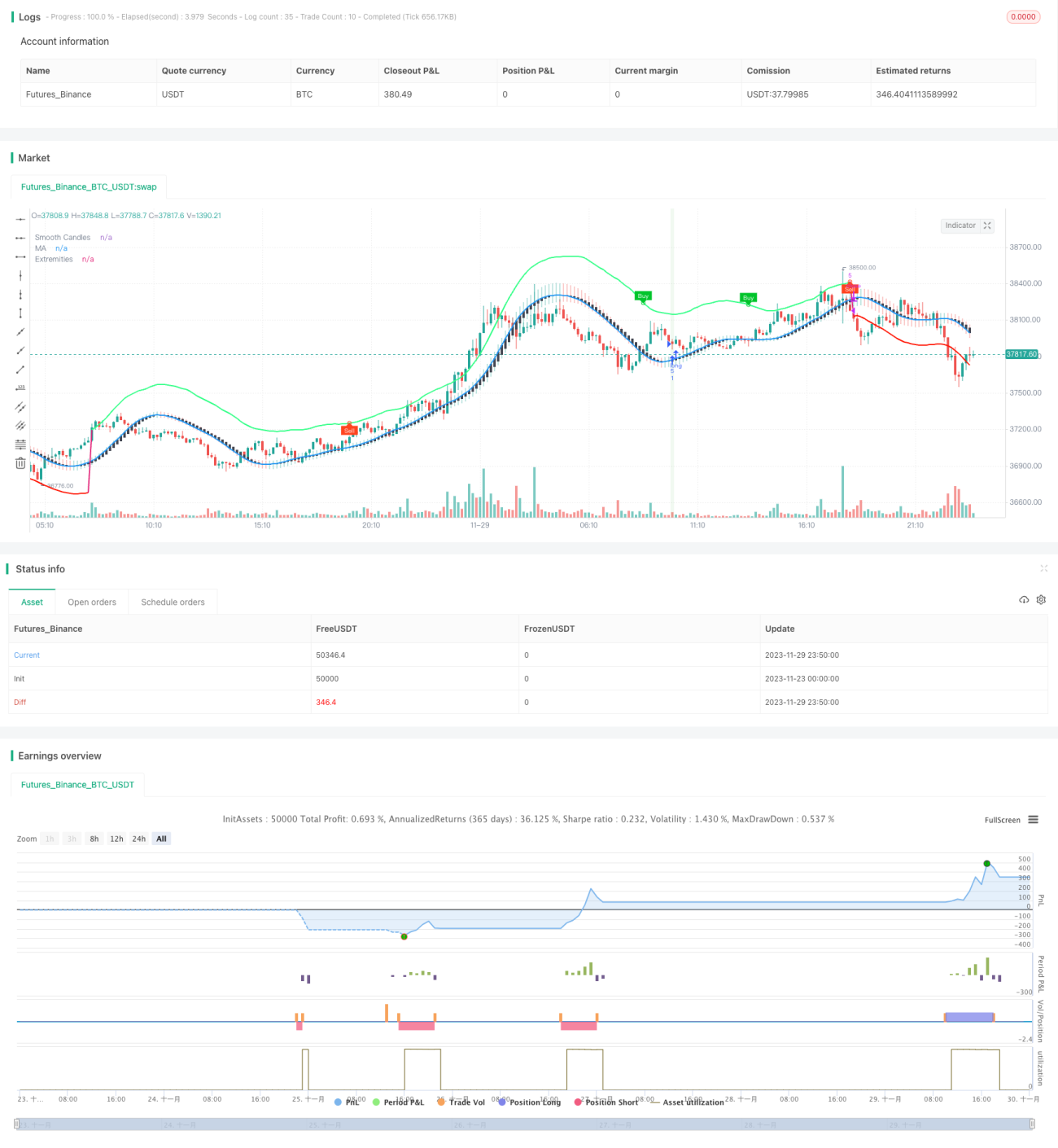The image size is (1058, 1148).
Task: Select the vertical segment drawing tool
Action: click(20, 313)
